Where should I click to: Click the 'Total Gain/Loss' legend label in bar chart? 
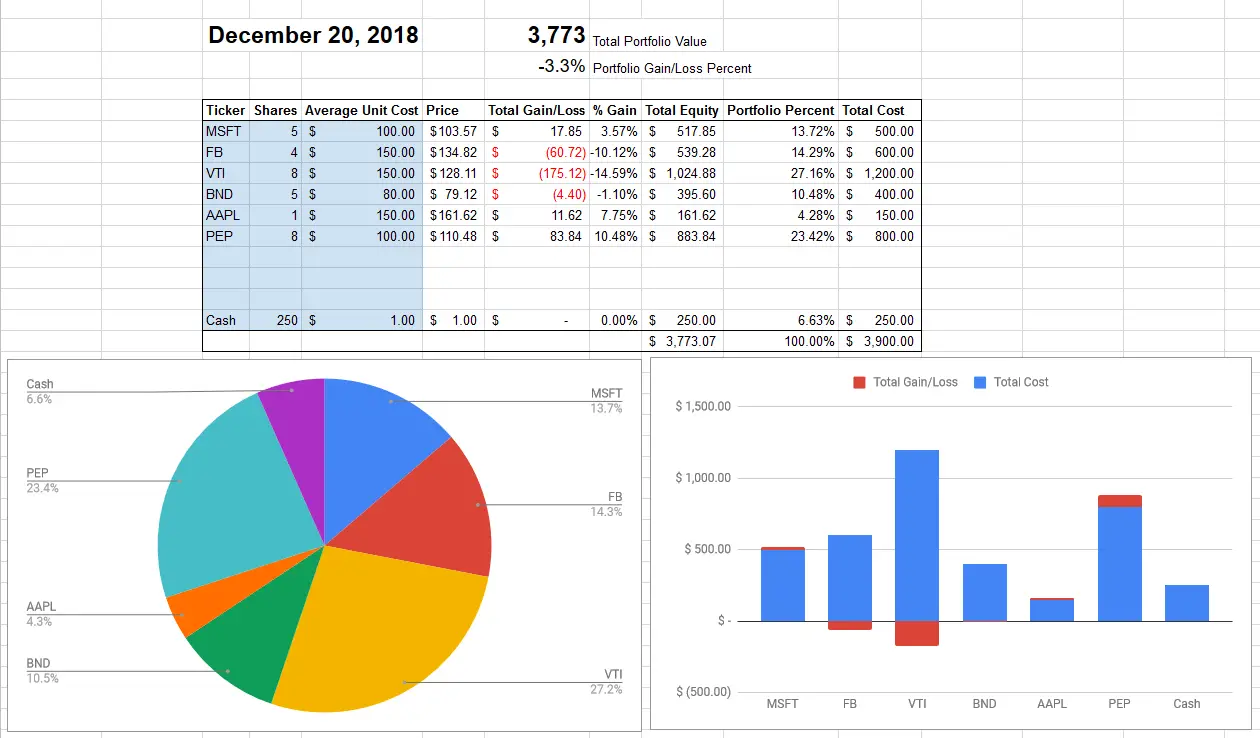click(x=915, y=382)
